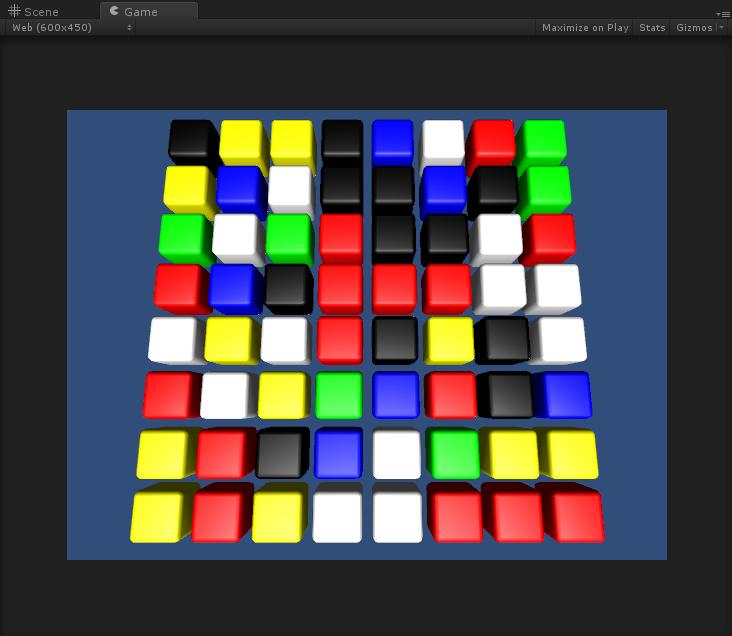Viewport: 732px width, 636px height.
Task: Select the yellow cube in the bottom-left corner
Action: pyautogui.click(x=160, y=515)
